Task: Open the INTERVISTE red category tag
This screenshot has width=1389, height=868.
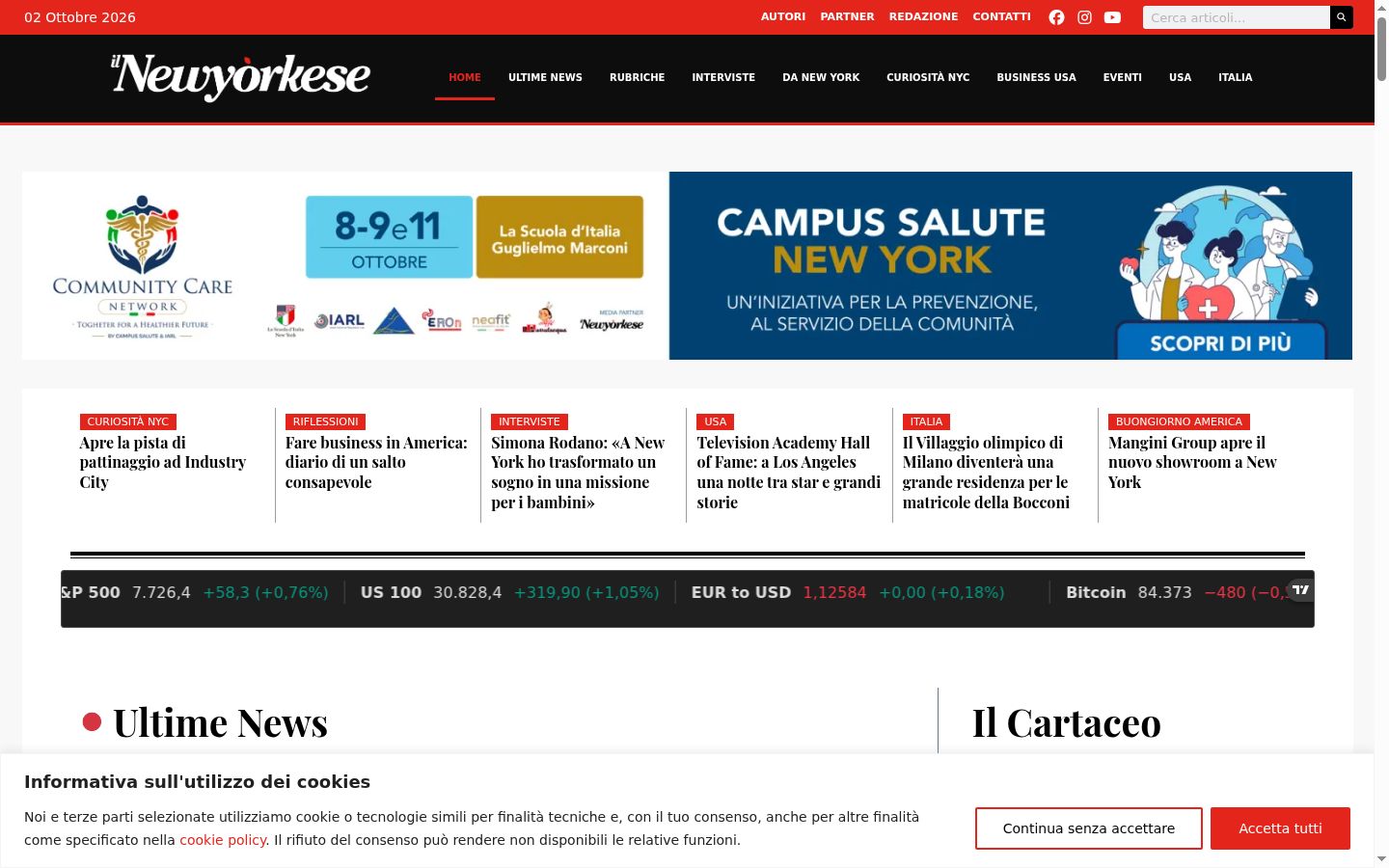Action: pyautogui.click(x=530, y=421)
